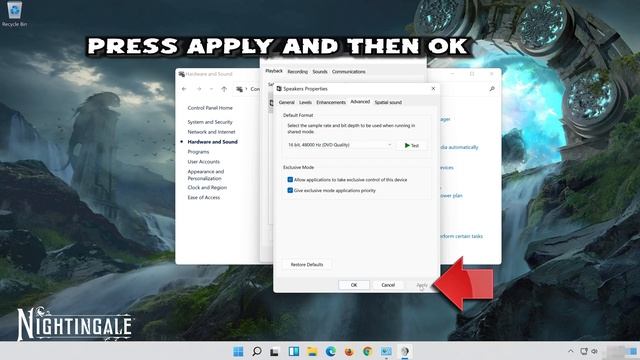The width and height of the screenshot is (640, 360).
Task: Switch to the Levels tab
Action: tap(305, 102)
